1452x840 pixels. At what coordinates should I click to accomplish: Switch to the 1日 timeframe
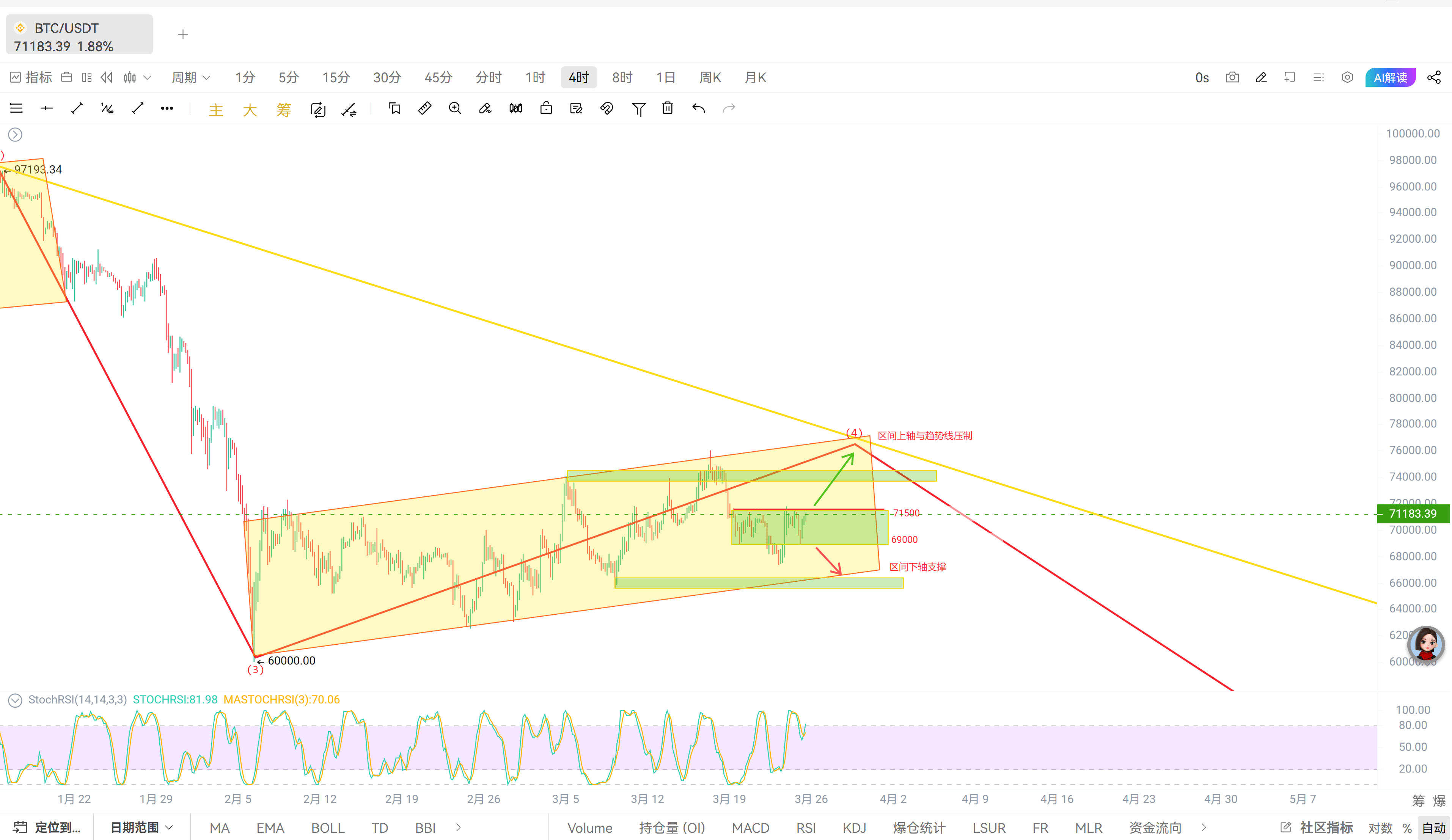click(x=665, y=77)
